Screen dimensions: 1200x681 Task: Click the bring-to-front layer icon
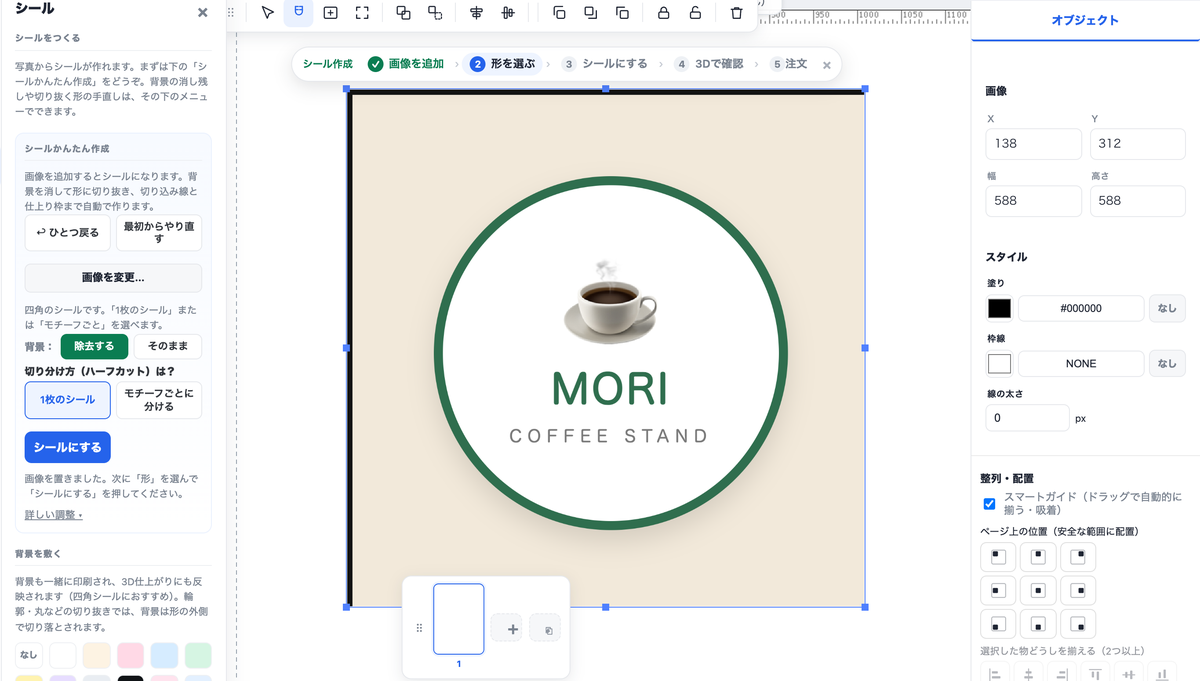click(559, 13)
